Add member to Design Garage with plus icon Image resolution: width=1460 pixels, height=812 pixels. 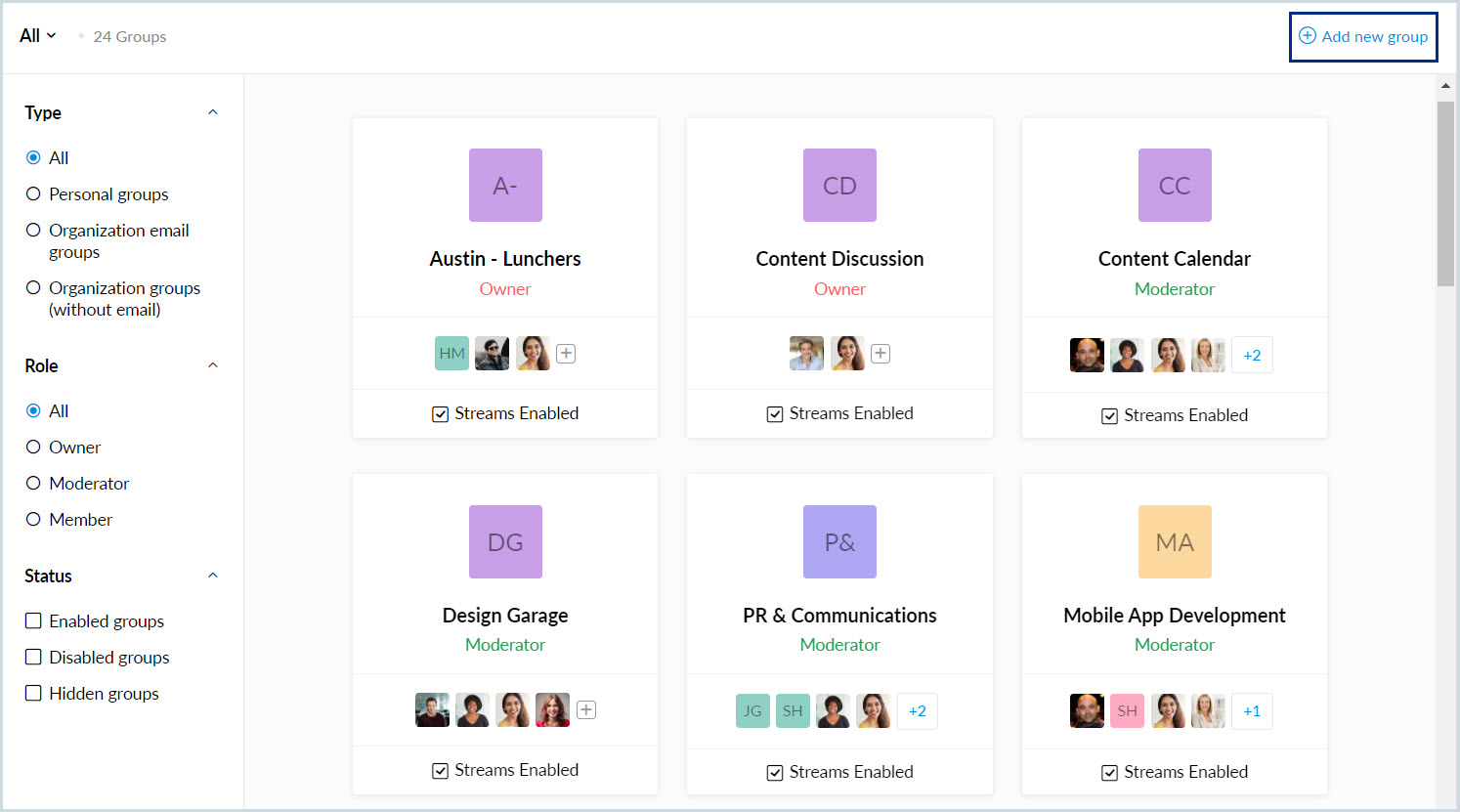tap(586, 710)
